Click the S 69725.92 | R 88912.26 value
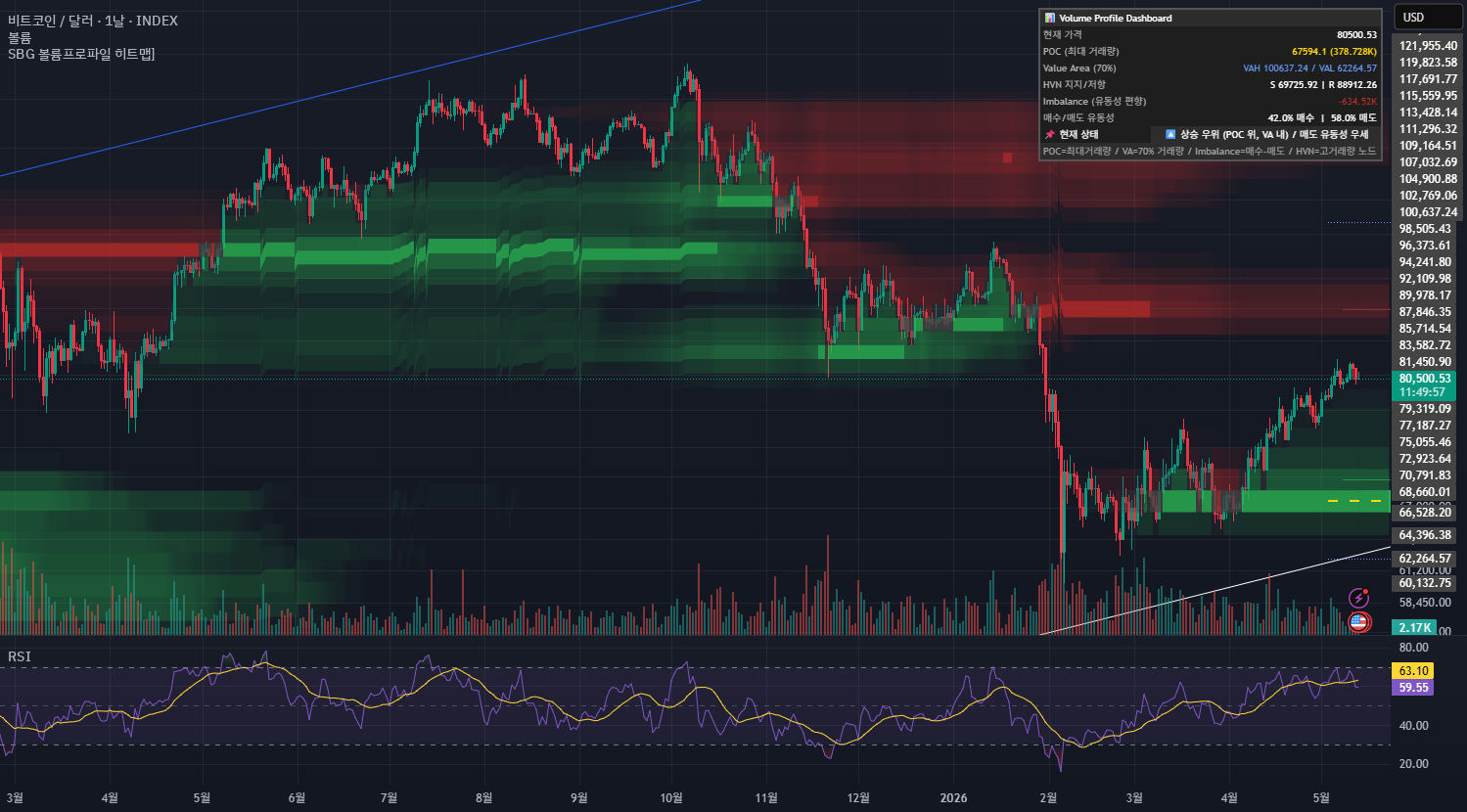The image size is (1467, 812). pos(1323,84)
